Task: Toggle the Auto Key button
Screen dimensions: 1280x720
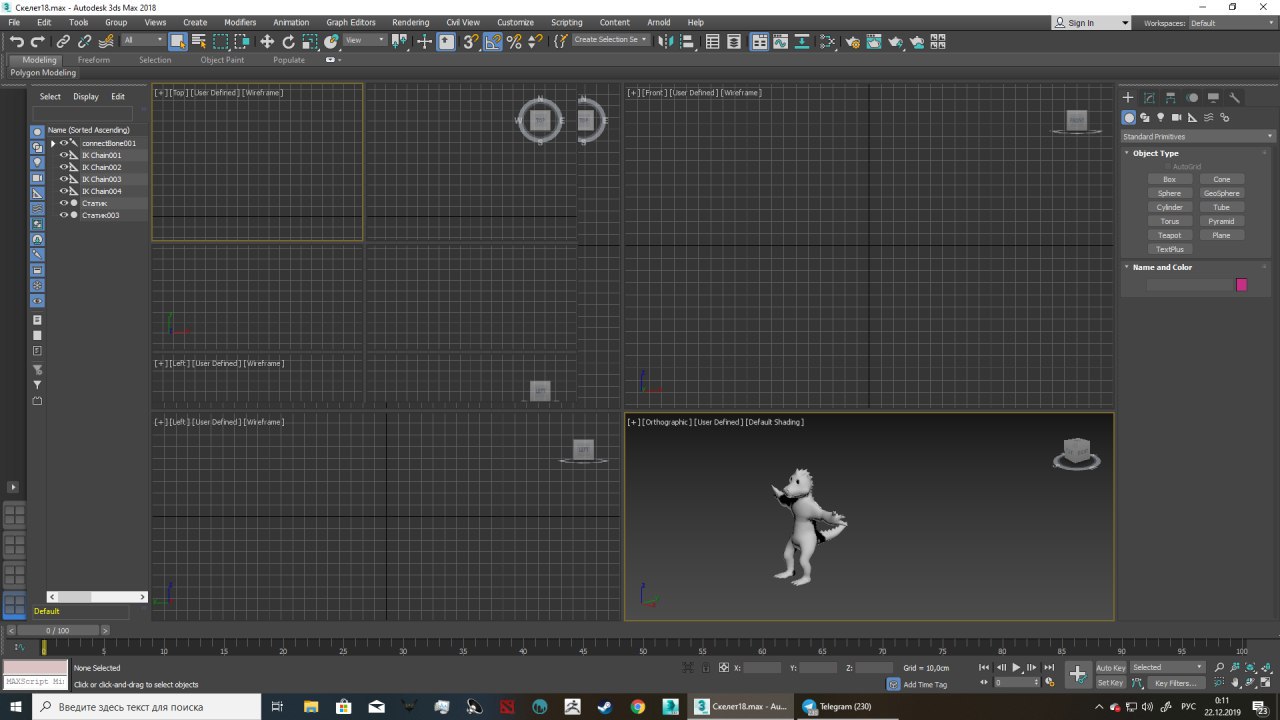Action: (1110, 667)
